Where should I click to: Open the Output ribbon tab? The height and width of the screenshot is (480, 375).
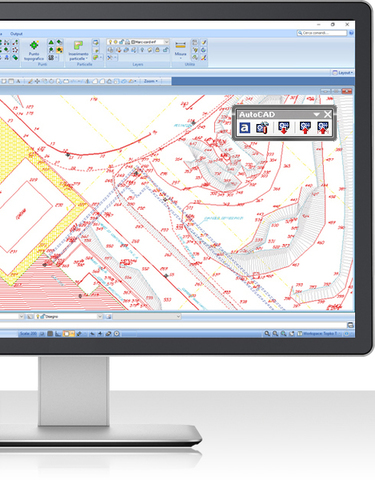pyautogui.click(x=16, y=34)
